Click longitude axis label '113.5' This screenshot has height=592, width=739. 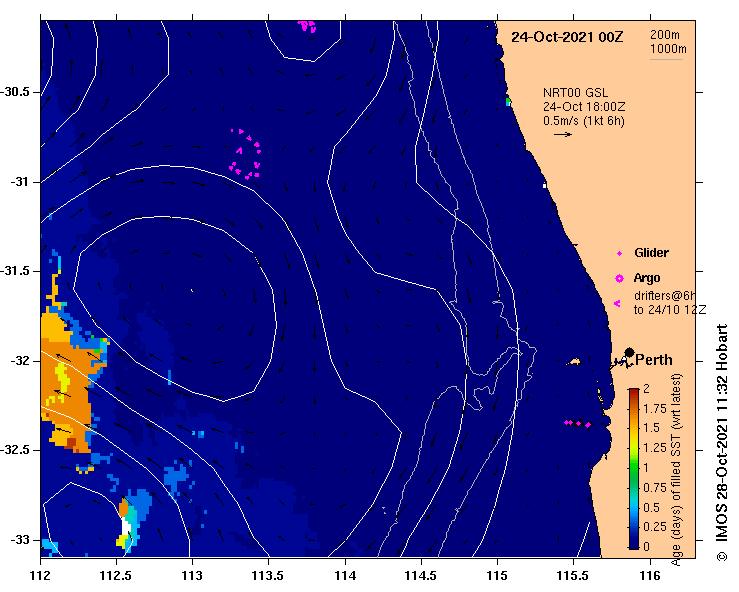[x=268, y=576]
